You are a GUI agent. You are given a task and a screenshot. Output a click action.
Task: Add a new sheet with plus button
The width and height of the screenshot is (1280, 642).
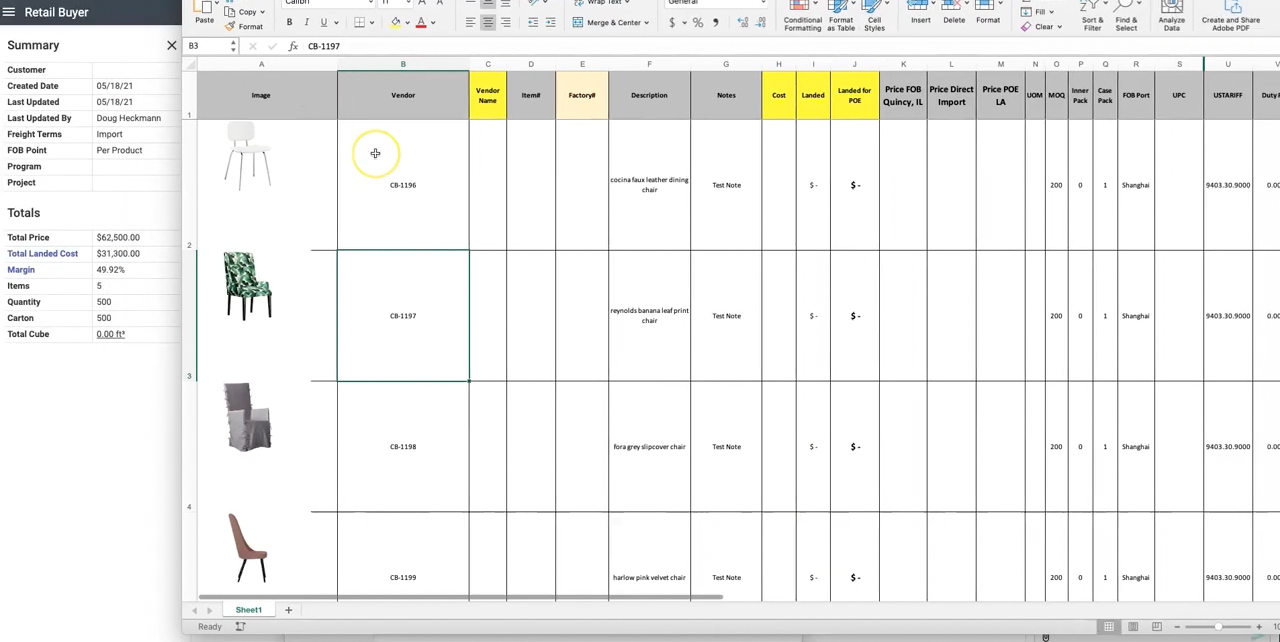click(x=288, y=610)
